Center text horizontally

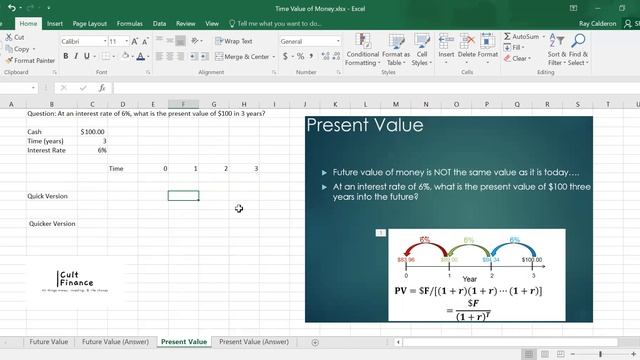170,56
